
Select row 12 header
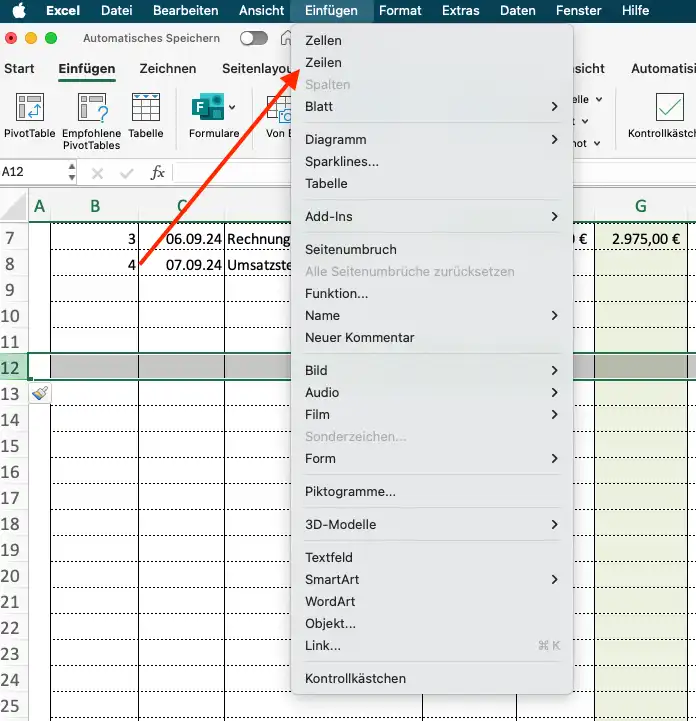[x=13, y=367]
